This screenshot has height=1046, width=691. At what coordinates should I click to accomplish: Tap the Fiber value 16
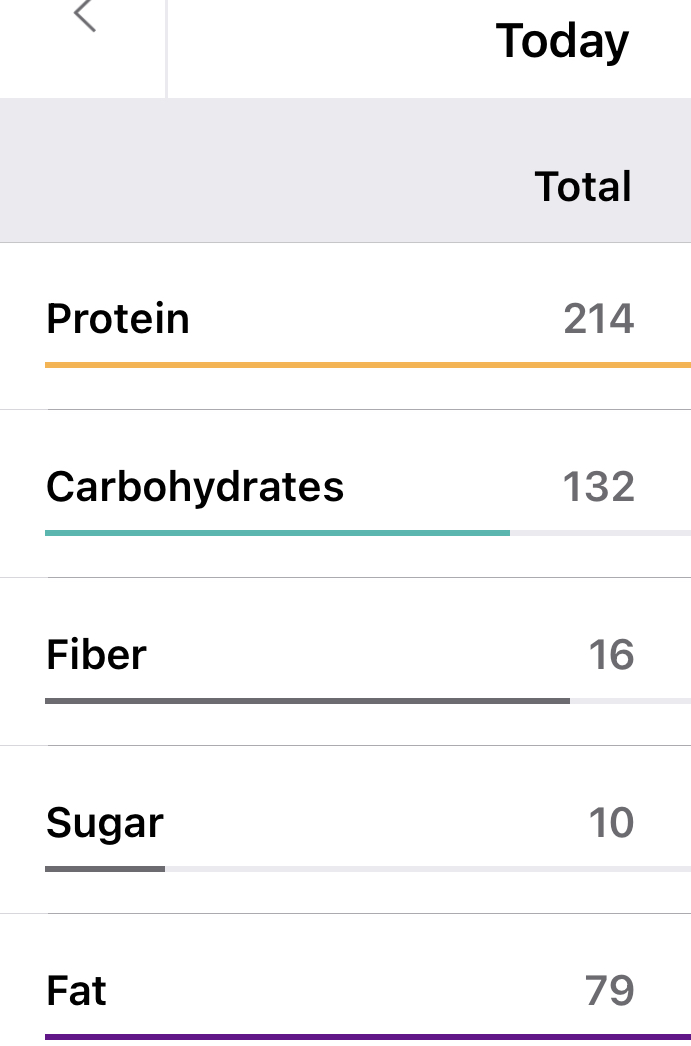coord(611,655)
